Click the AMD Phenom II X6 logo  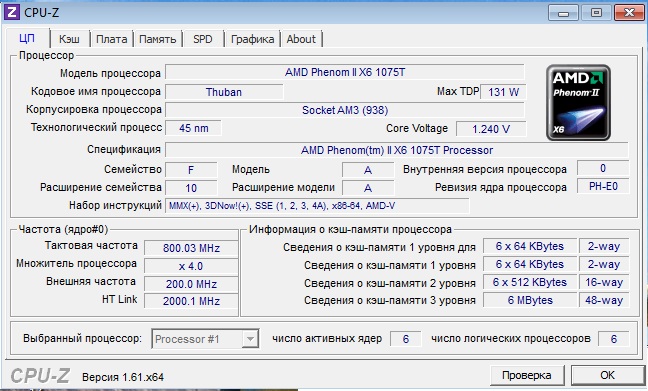(578, 103)
